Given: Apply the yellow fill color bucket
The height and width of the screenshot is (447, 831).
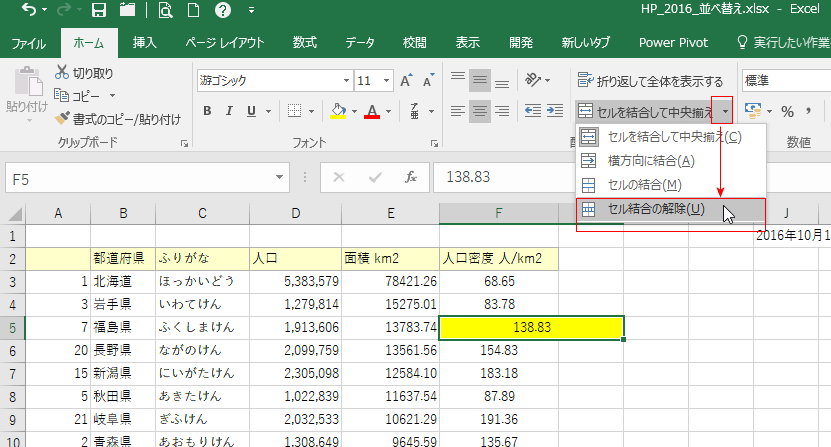Looking at the screenshot, I should 338,111.
